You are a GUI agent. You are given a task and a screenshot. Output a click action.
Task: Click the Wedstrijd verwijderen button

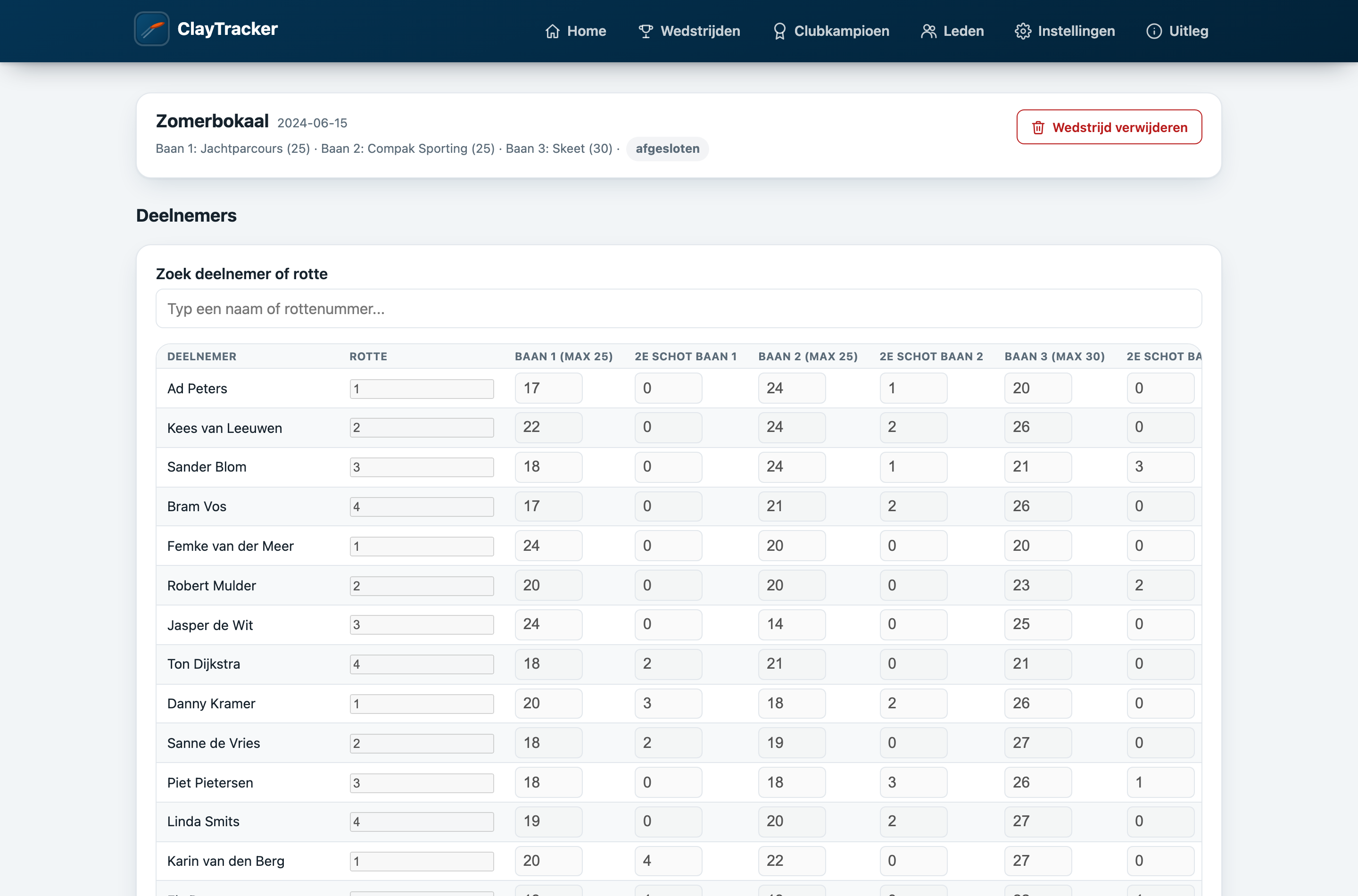pos(1109,127)
